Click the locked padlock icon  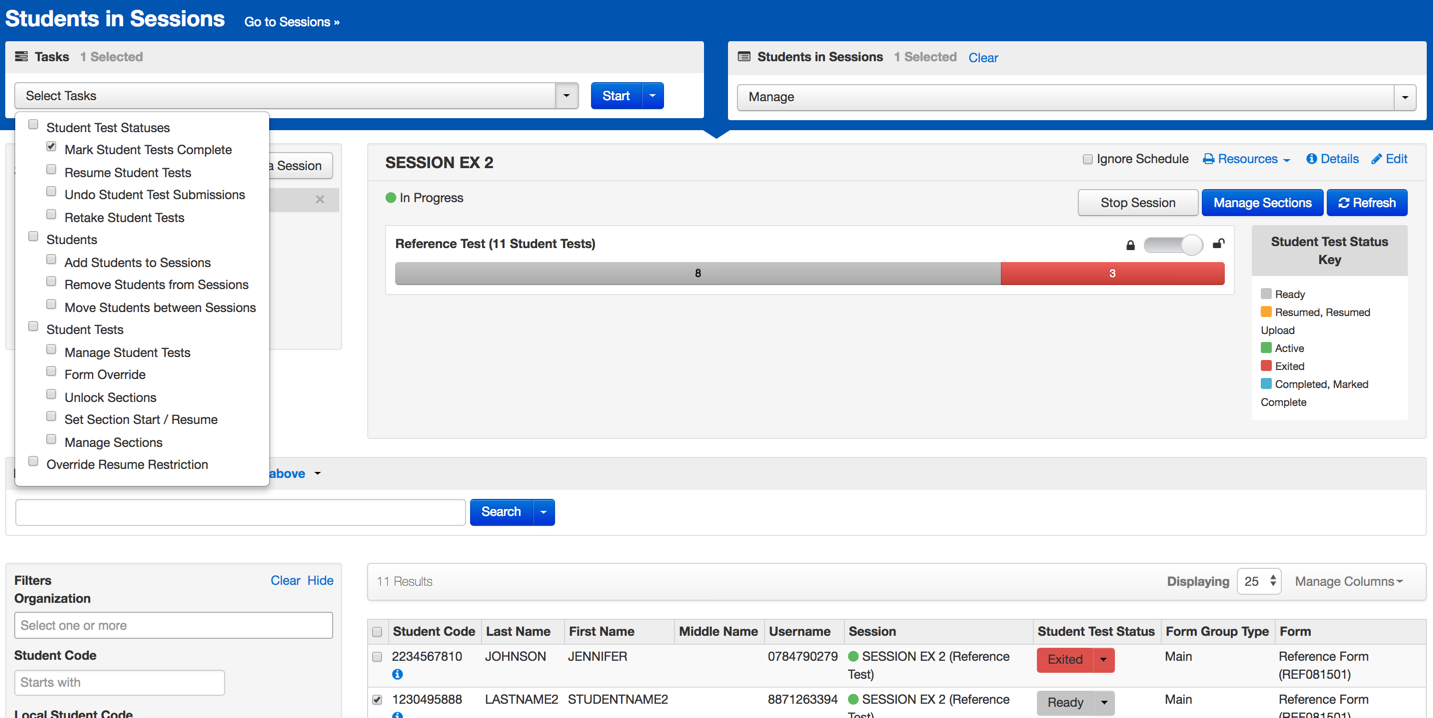point(1130,245)
